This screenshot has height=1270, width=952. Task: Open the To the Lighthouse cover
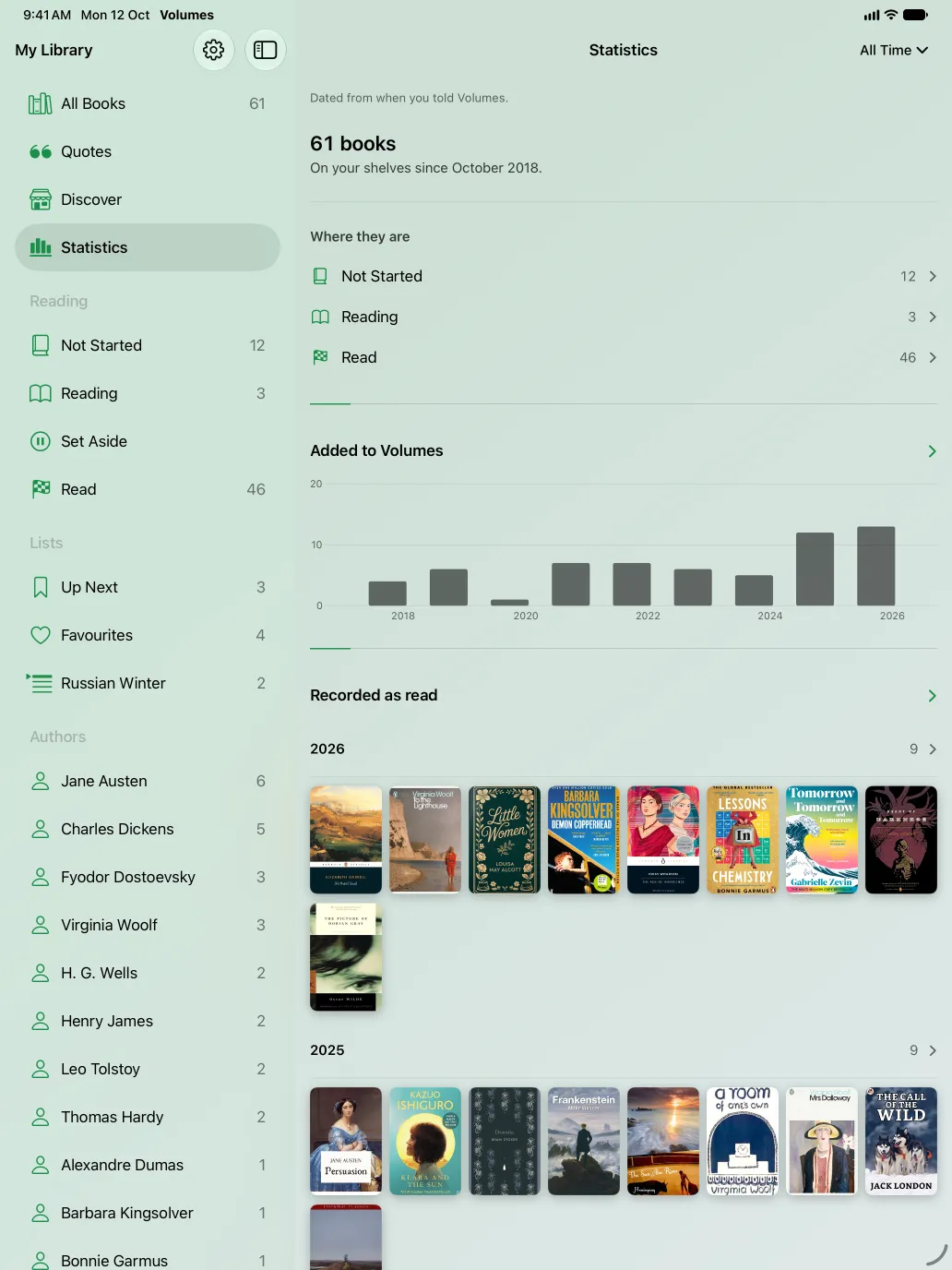[x=425, y=840]
